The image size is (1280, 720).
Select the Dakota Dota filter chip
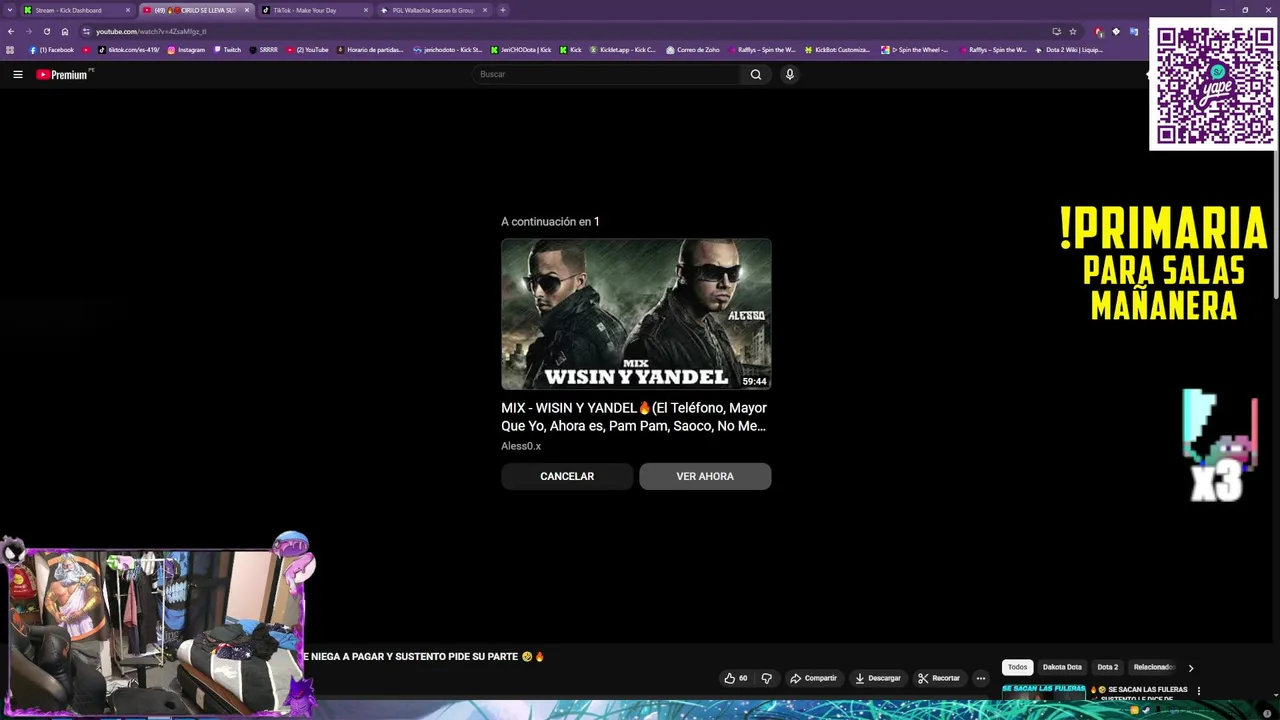pyautogui.click(x=1062, y=667)
